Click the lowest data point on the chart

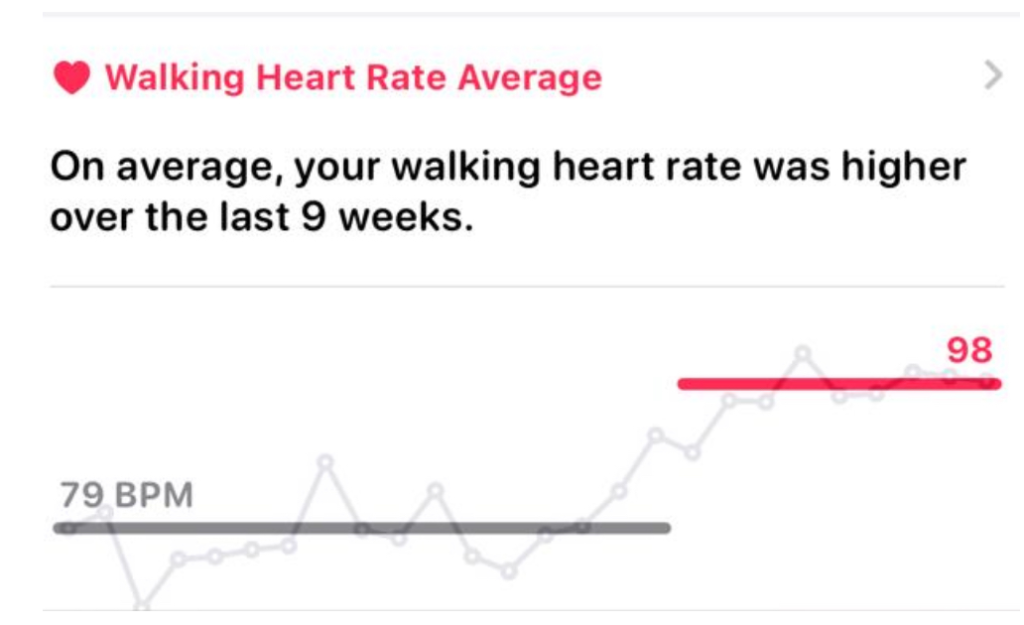coord(142,604)
